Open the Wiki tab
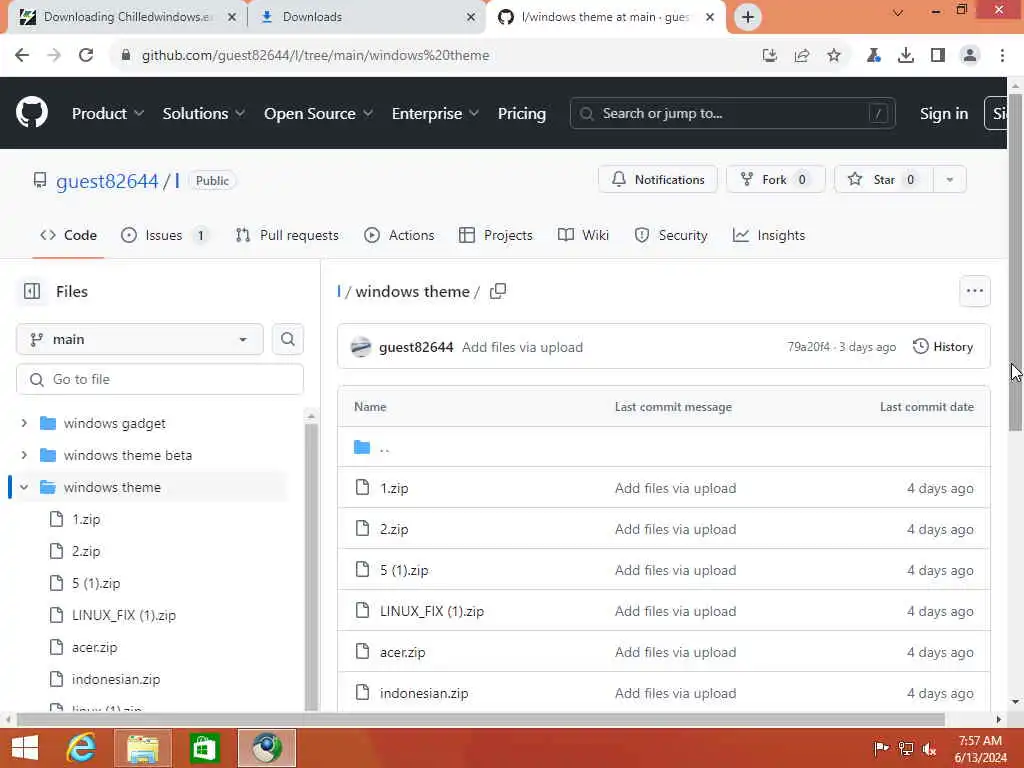Screen dimensions: 1024x768 [x=583, y=235]
